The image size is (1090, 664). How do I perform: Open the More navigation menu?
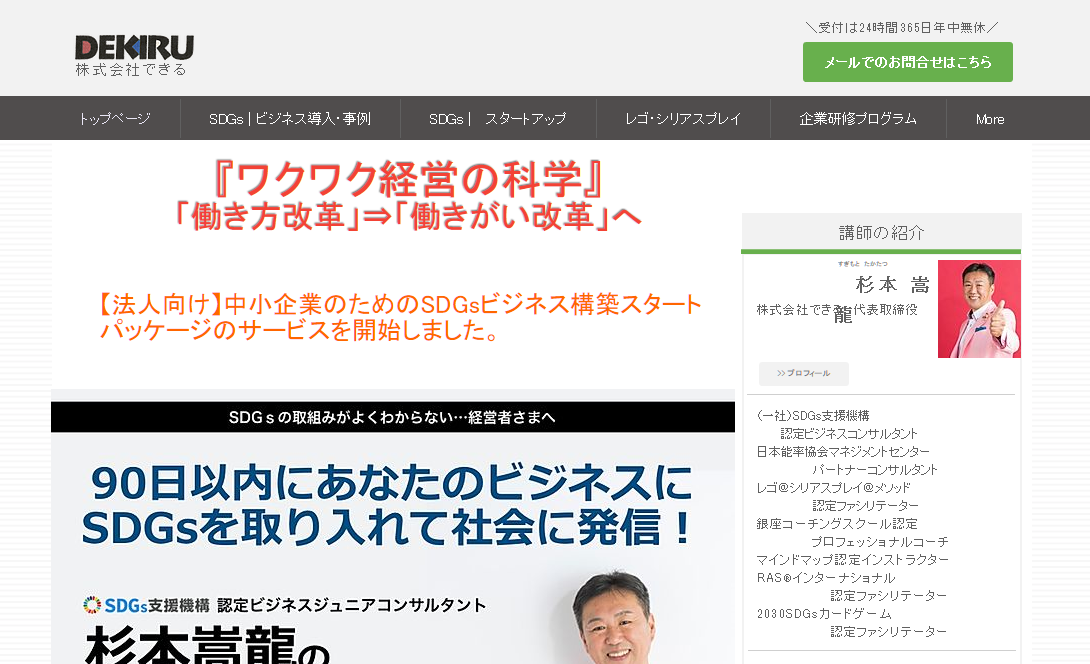point(988,119)
